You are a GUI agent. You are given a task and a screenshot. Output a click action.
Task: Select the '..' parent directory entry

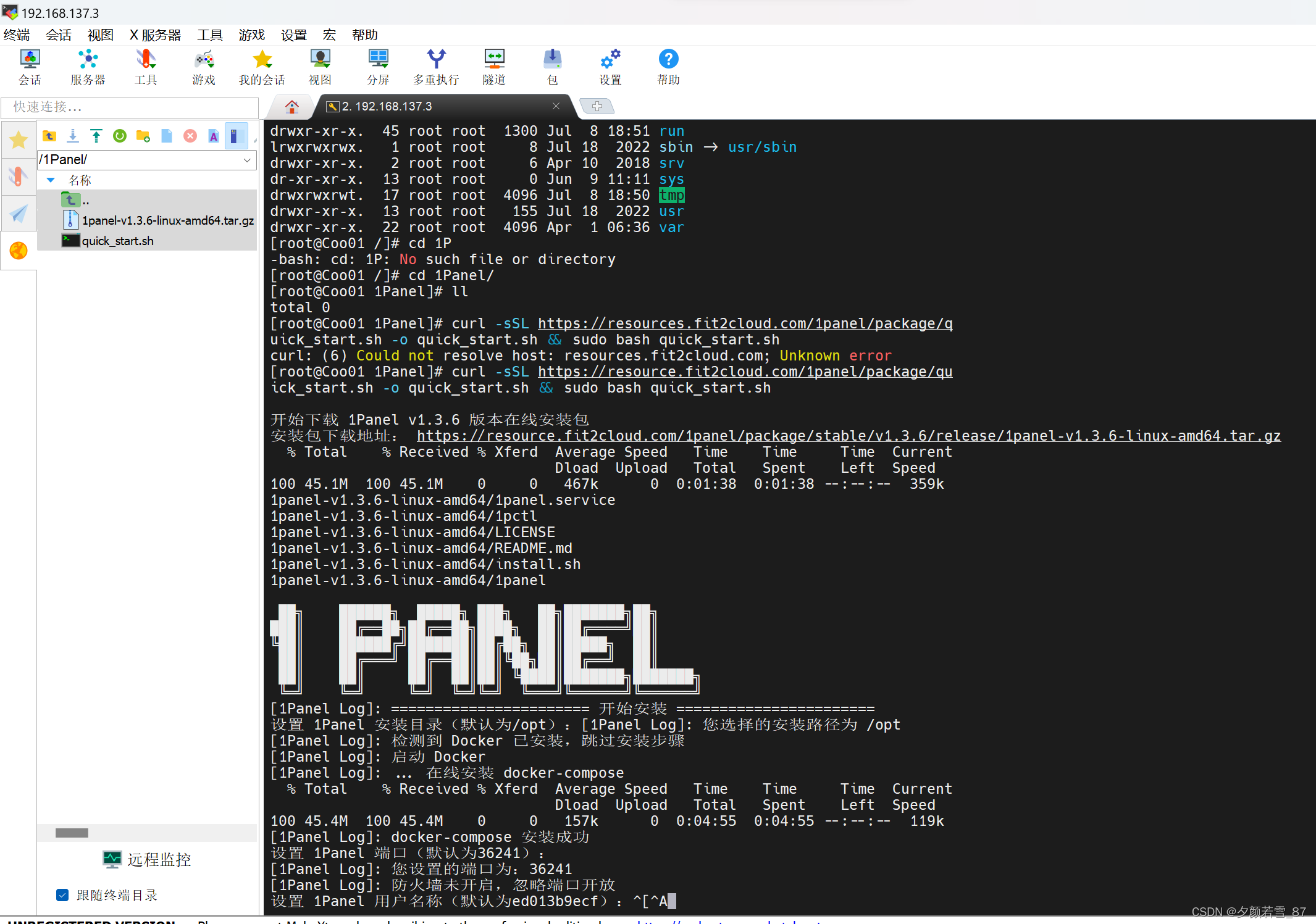pyautogui.click(x=147, y=201)
